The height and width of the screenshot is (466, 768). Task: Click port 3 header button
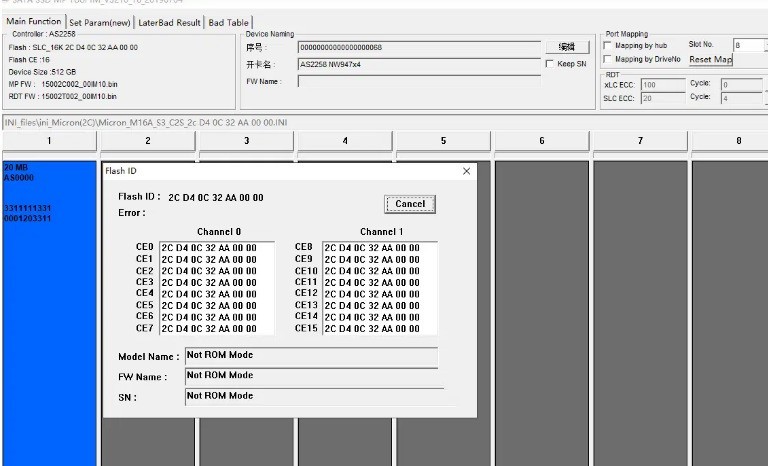pyautogui.click(x=246, y=141)
